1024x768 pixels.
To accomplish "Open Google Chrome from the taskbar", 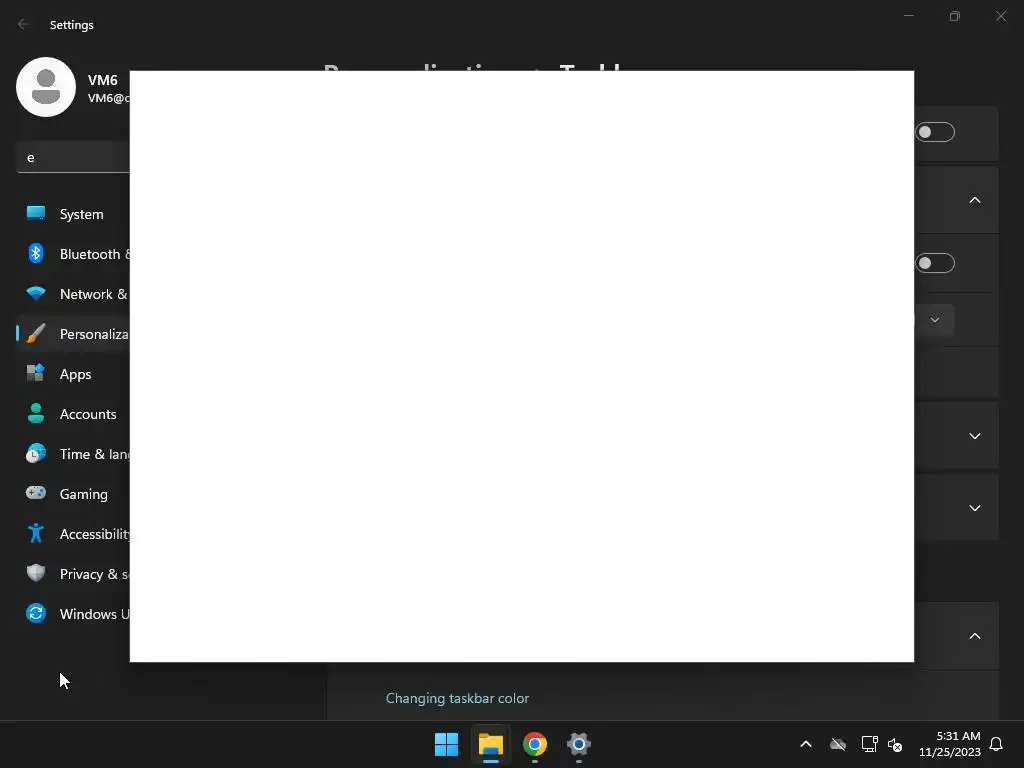I will (x=535, y=744).
